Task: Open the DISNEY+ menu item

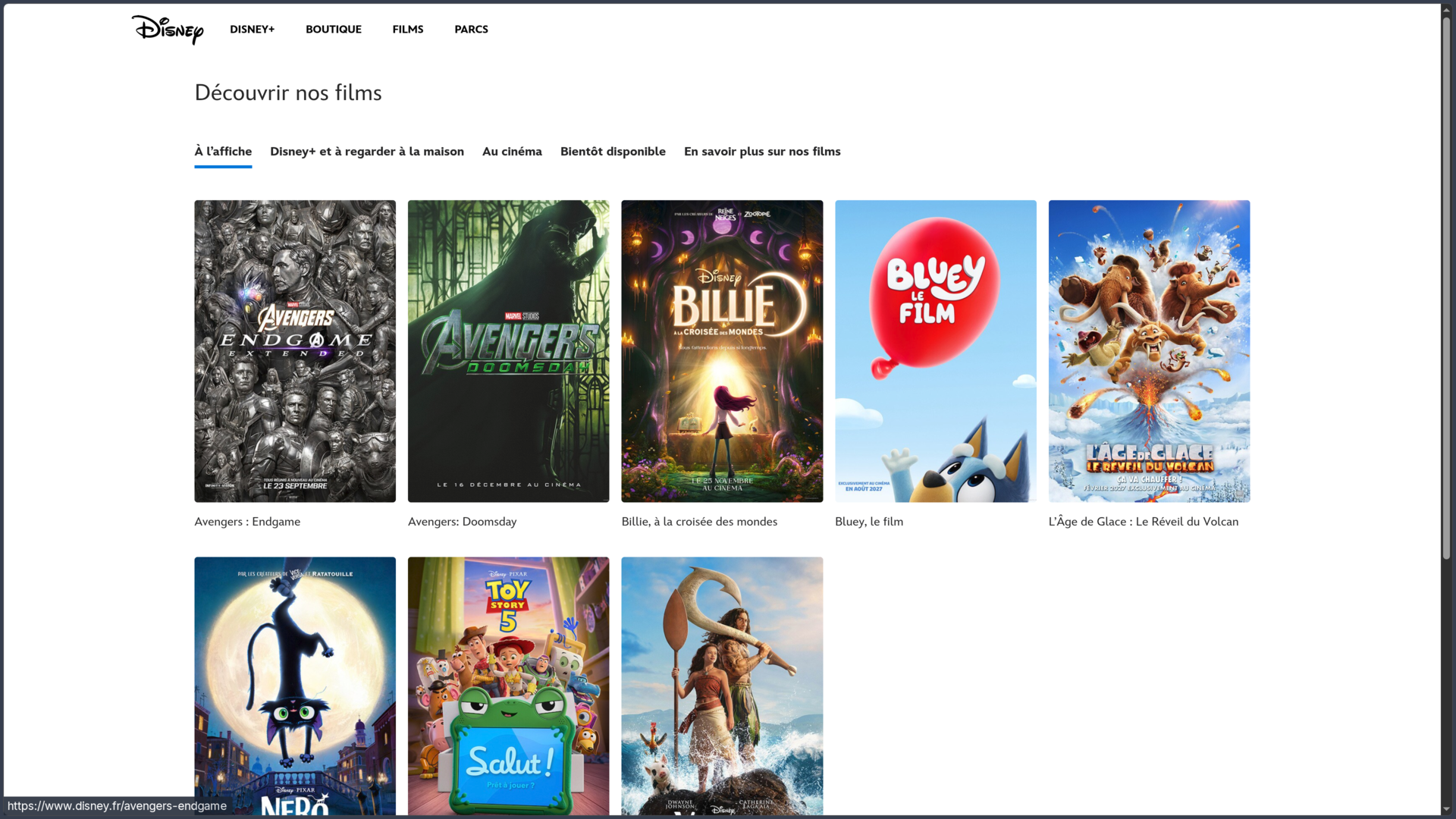Action: (253, 30)
